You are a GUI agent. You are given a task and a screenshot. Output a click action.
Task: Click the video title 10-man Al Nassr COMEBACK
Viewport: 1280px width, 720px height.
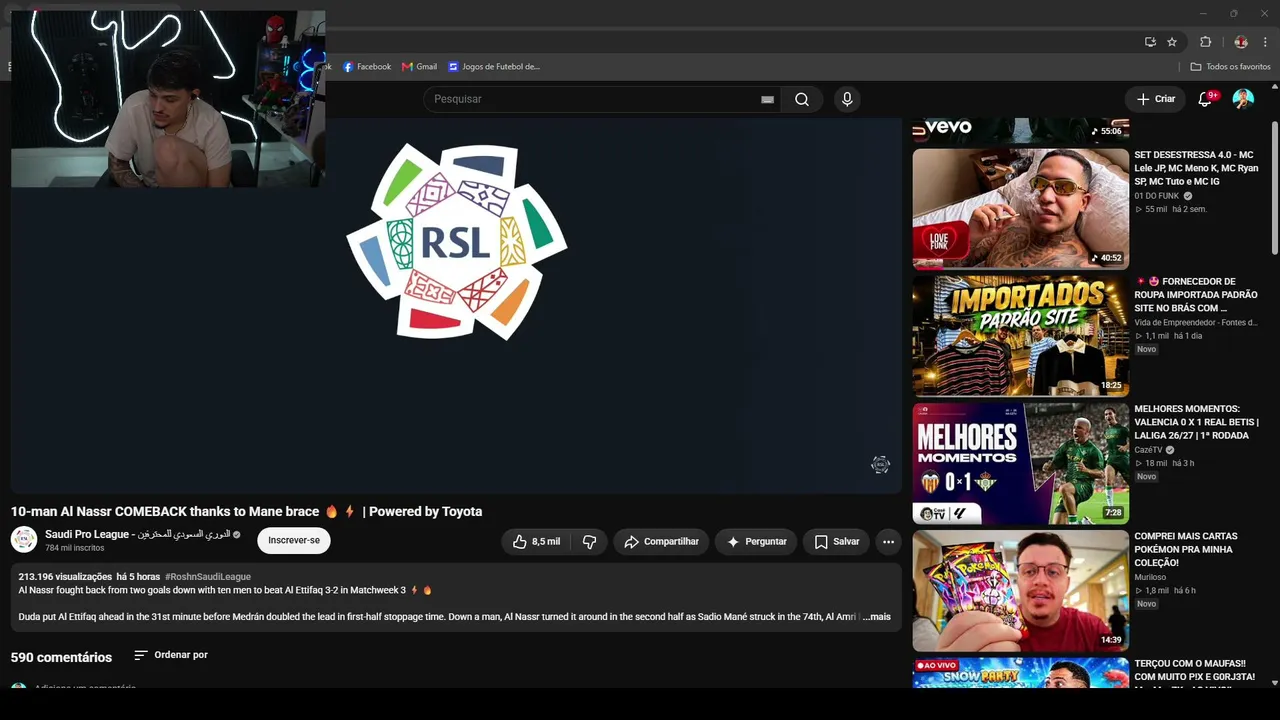[246, 511]
